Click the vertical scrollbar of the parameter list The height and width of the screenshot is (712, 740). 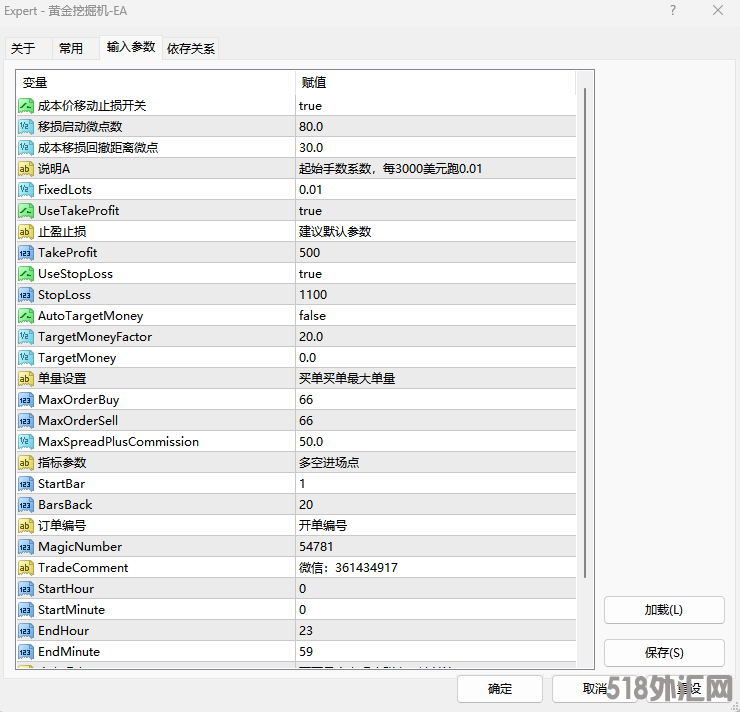click(585, 333)
